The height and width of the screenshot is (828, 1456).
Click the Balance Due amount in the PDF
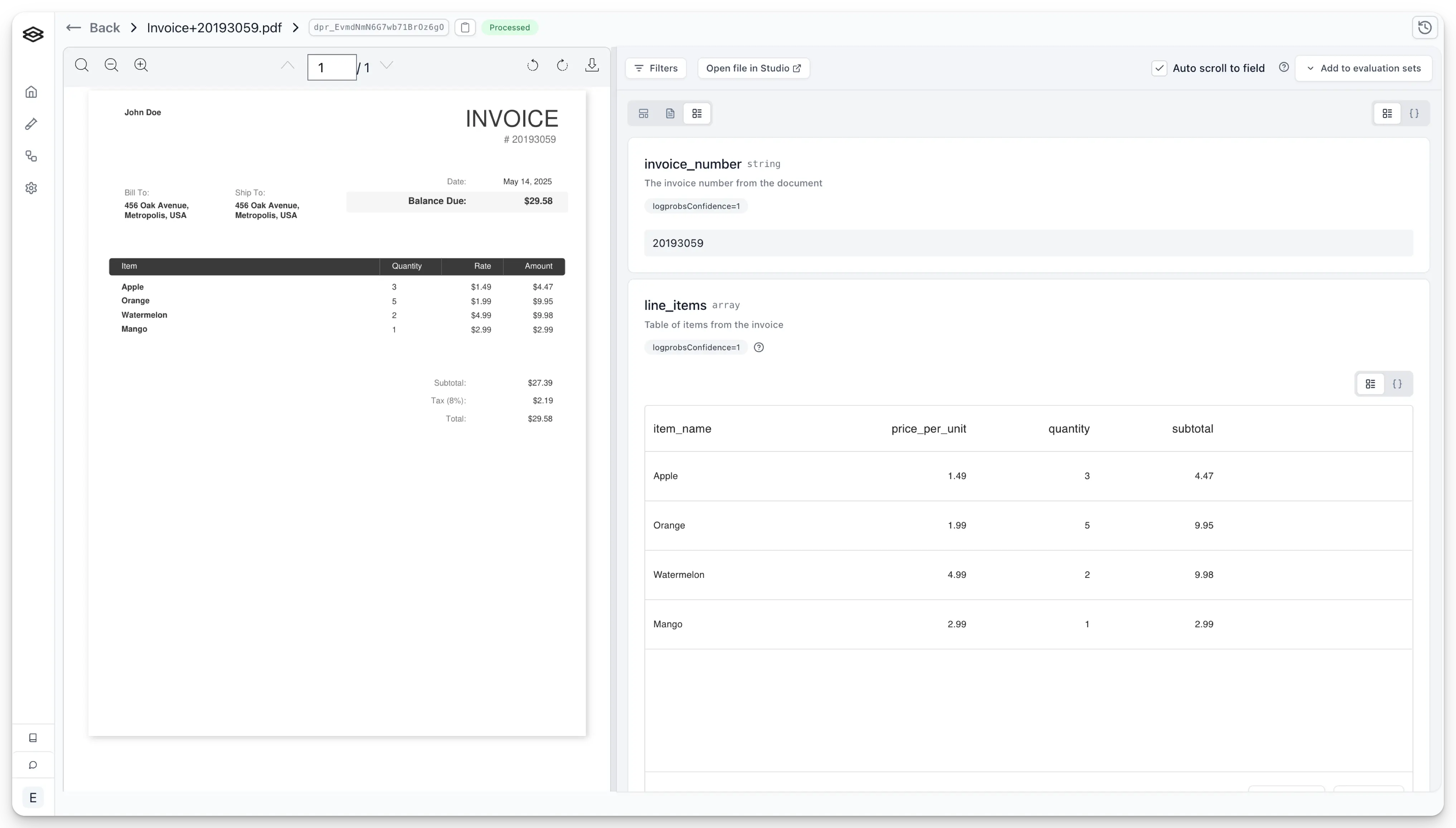pyautogui.click(x=538, y=201)
